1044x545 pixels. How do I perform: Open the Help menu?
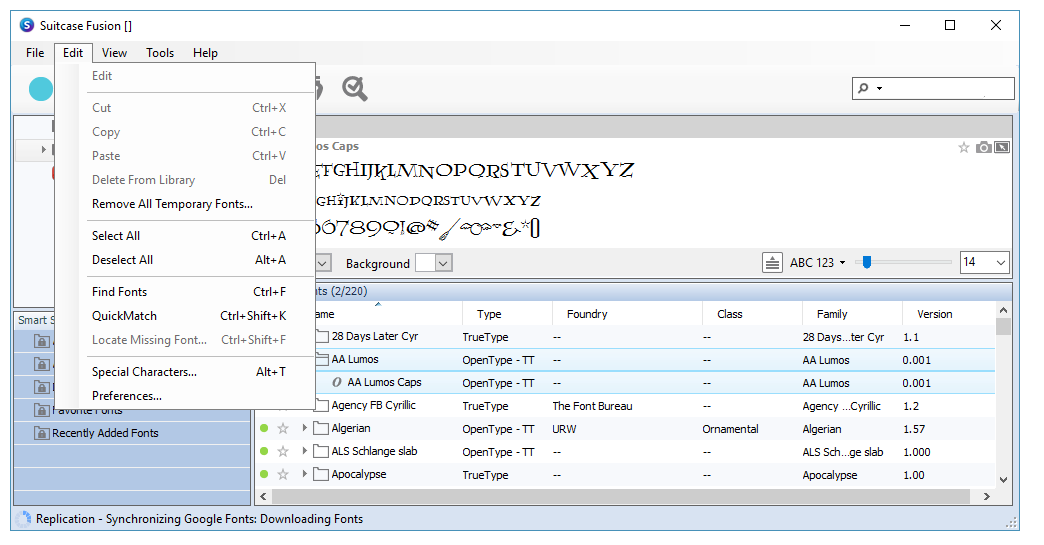pyautogui.click(x=205, y=53)
